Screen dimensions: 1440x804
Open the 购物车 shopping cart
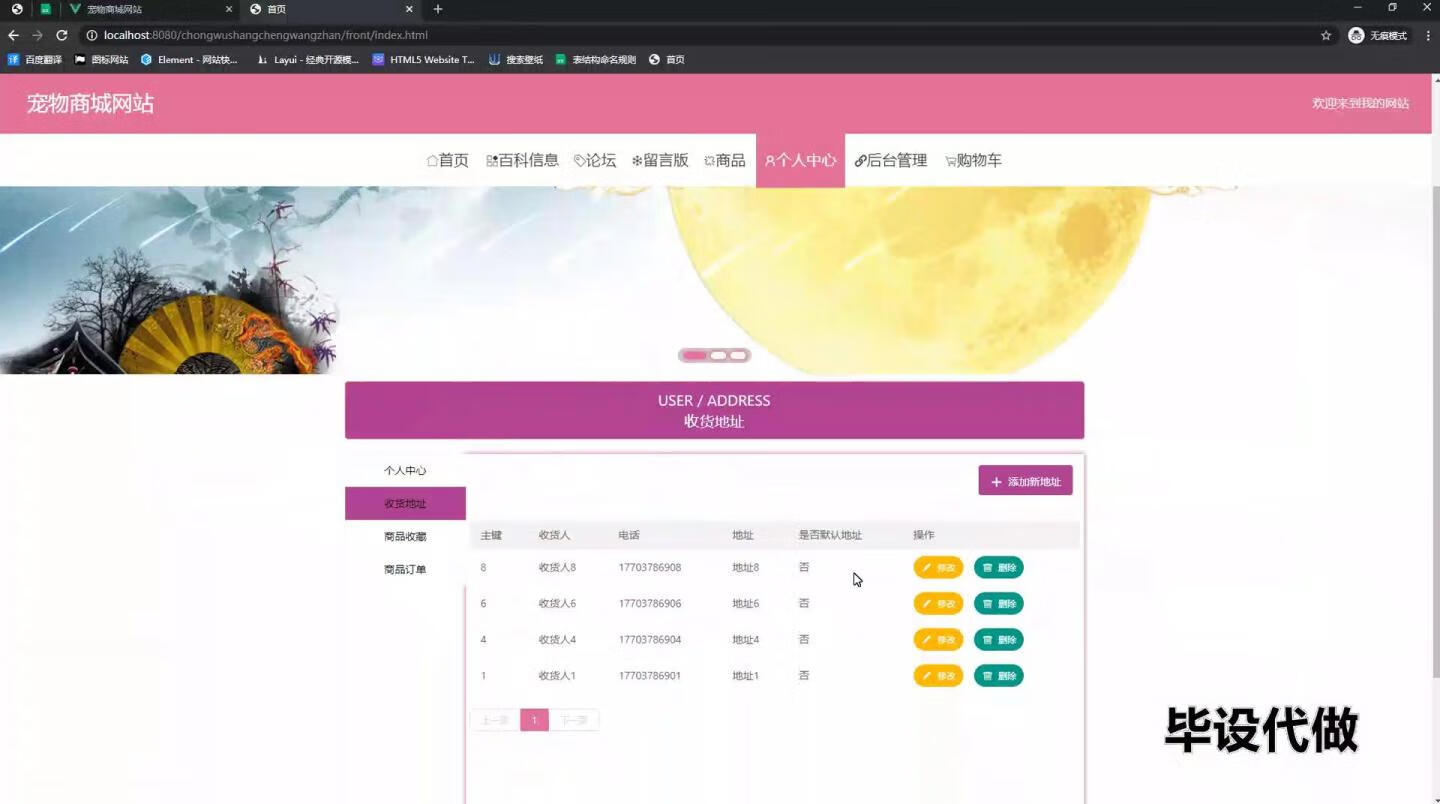(x=973, y=160)
